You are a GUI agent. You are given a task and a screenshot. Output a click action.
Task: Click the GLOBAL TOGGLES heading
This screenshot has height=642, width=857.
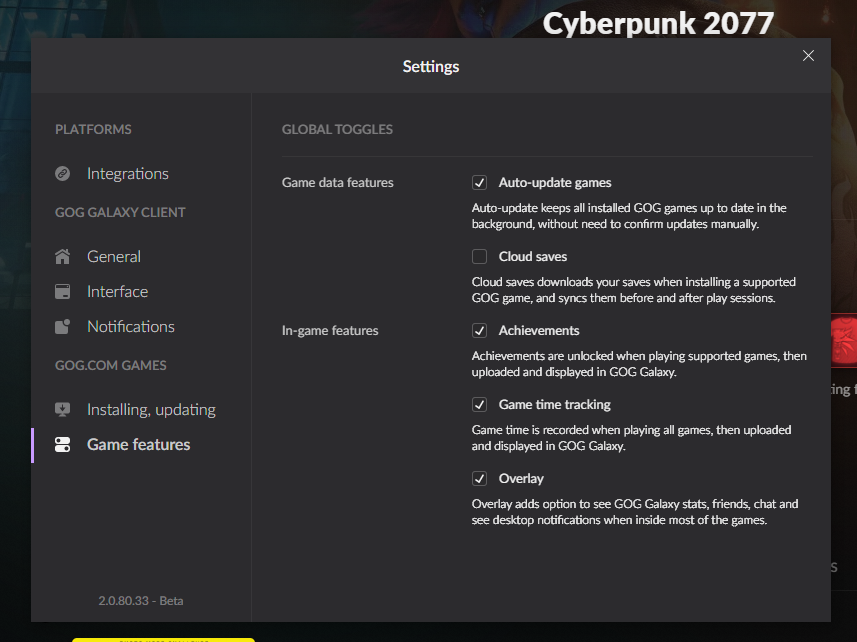click(337, 129)
